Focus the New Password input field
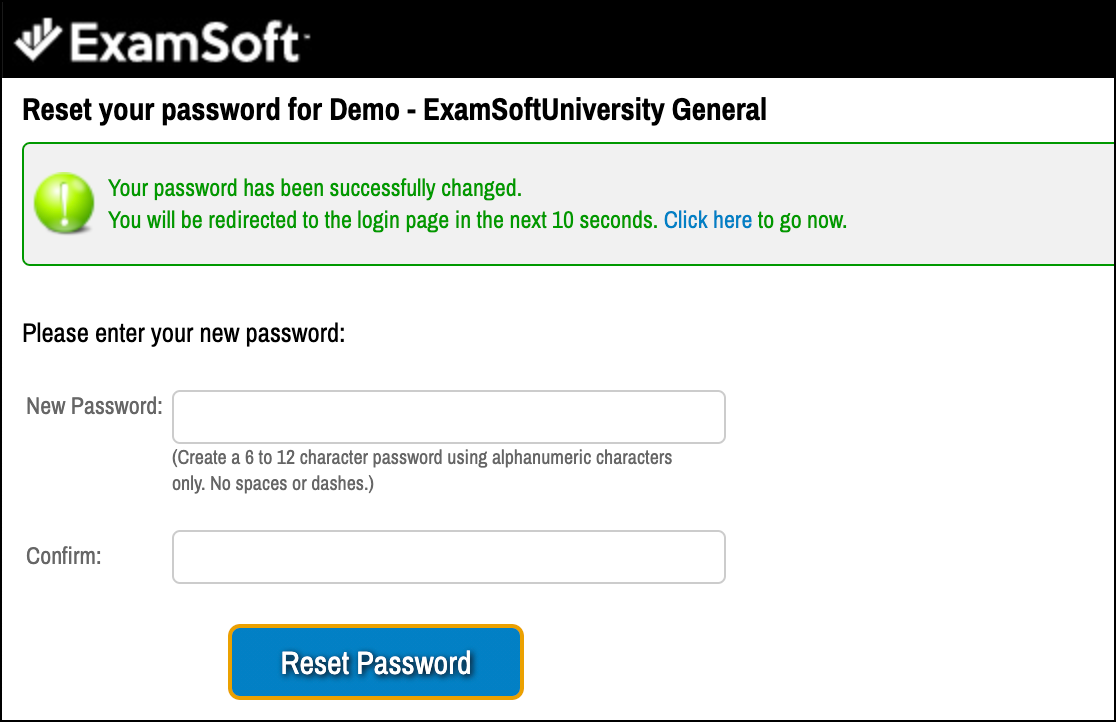The width and height of the screenshot is (1116, 722). (x=448, y=417)
